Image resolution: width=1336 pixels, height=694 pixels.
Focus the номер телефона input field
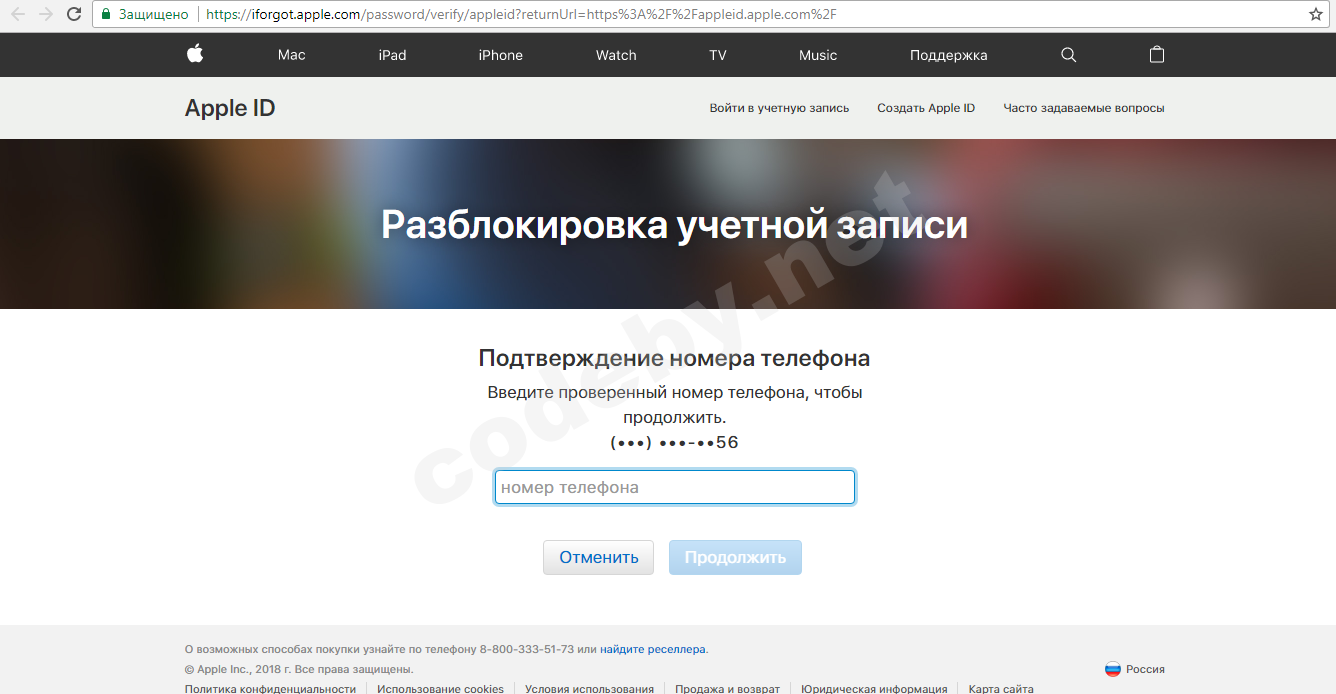pos(675,487)
